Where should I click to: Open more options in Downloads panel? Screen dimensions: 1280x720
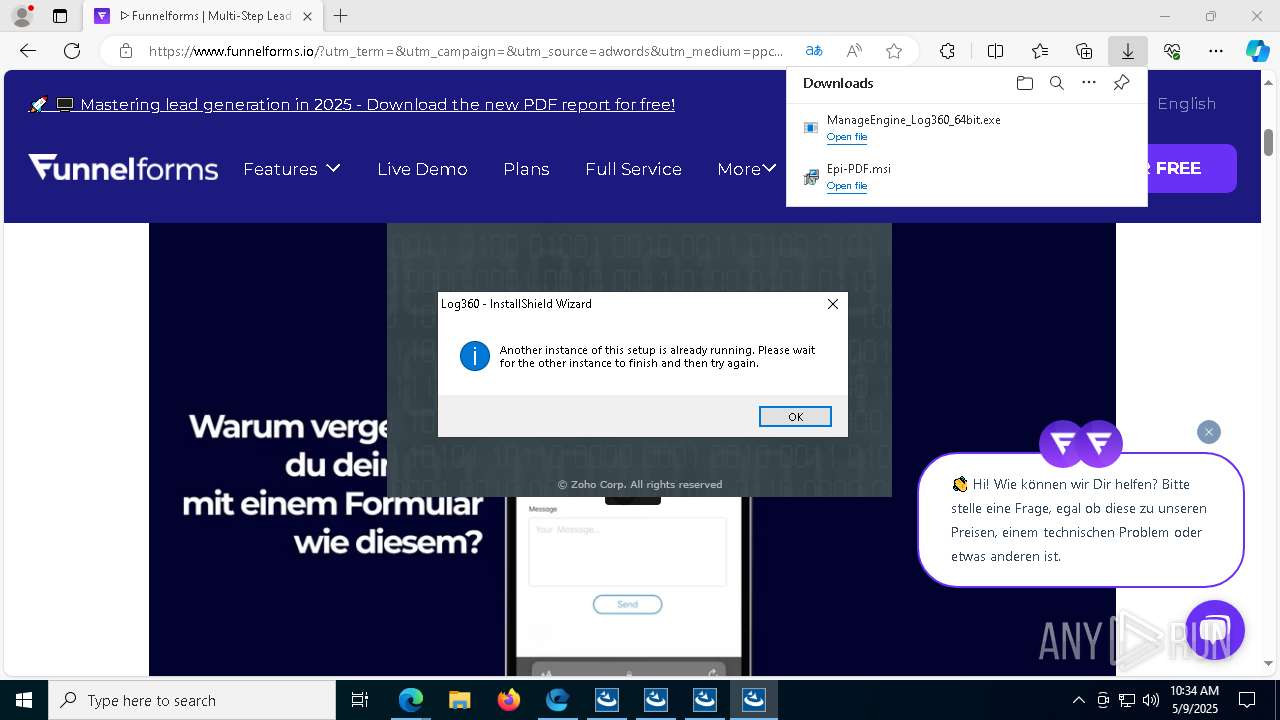(1089, 83)
